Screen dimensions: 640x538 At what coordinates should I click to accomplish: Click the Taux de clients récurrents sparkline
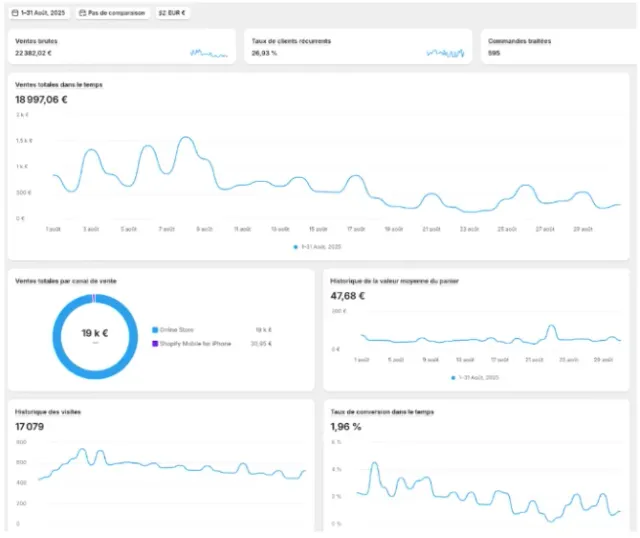click(x=445, y=53)
